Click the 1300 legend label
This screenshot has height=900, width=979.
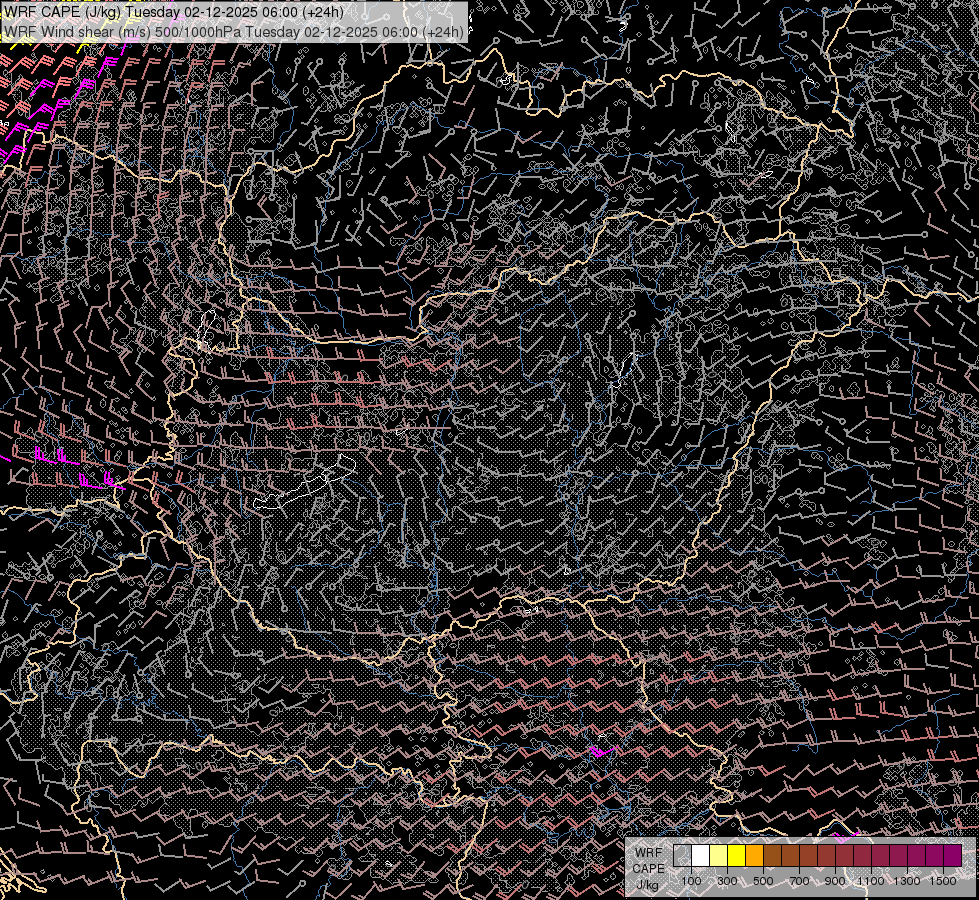[x=907, y=881]
